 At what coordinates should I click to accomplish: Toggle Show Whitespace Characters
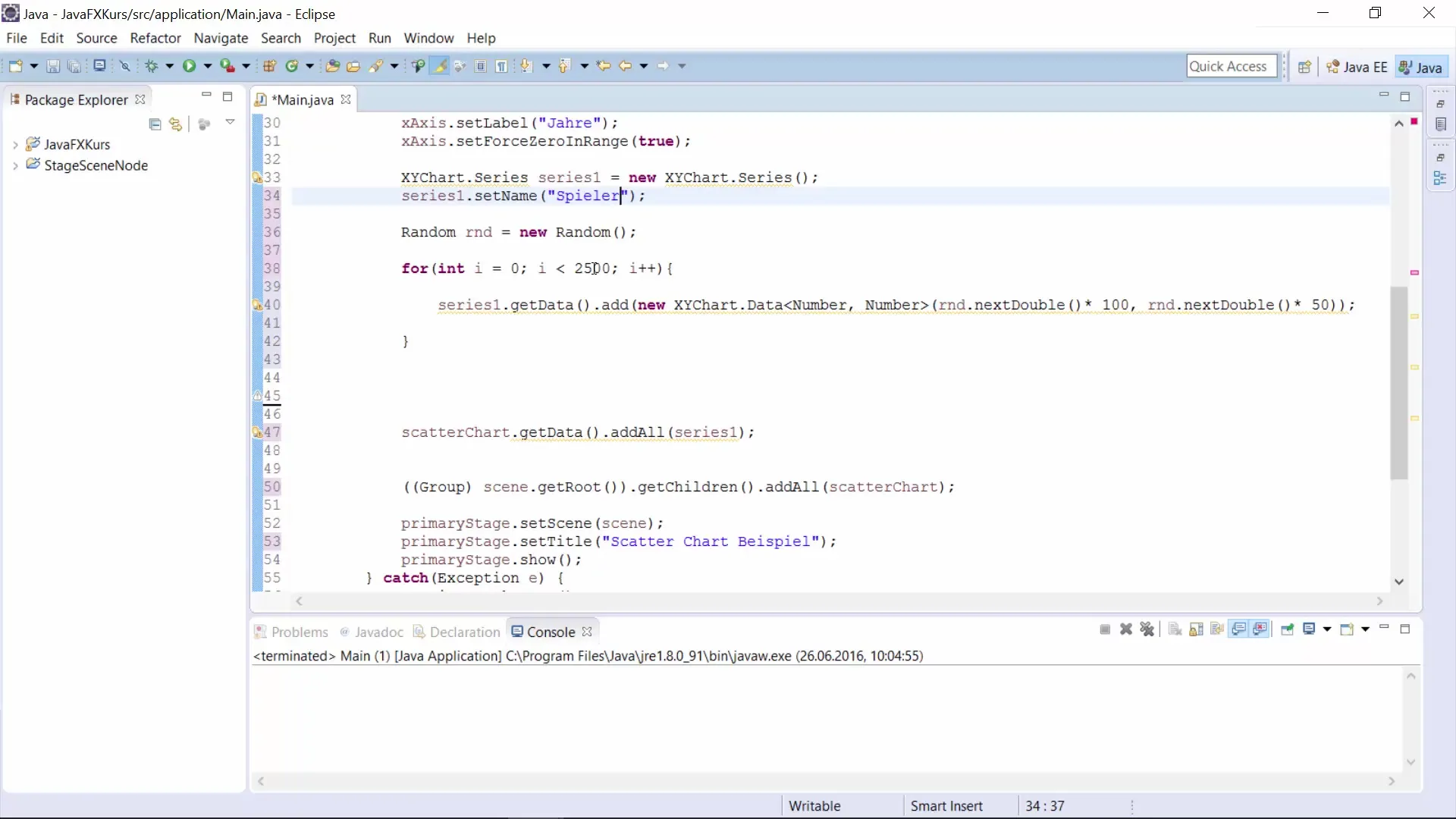tap(502, 66)
